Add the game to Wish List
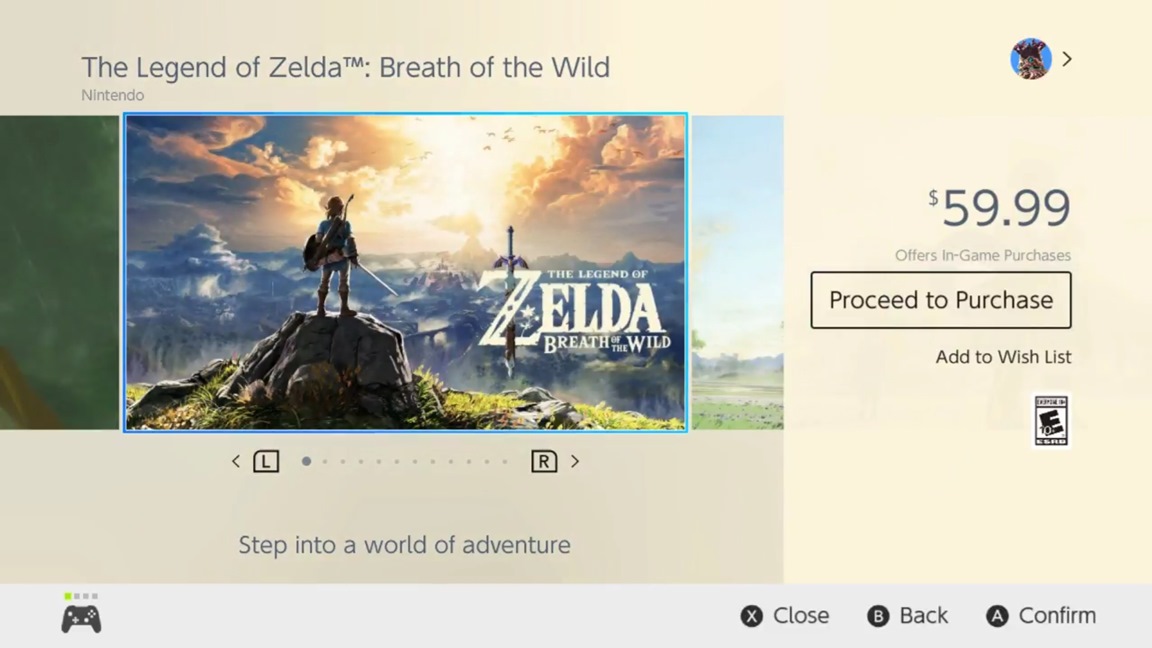This screenshot has height=648, width=1152. tap(1003, 357)
